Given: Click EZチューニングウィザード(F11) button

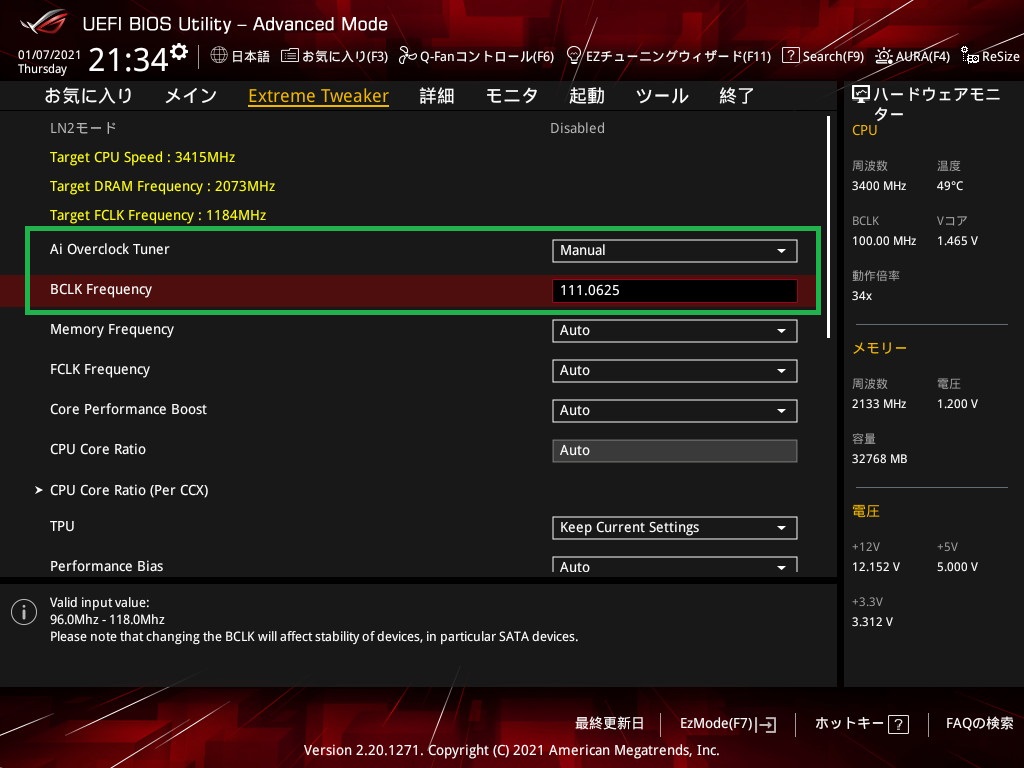Looking at the screenshot, I should pos(669,56).
